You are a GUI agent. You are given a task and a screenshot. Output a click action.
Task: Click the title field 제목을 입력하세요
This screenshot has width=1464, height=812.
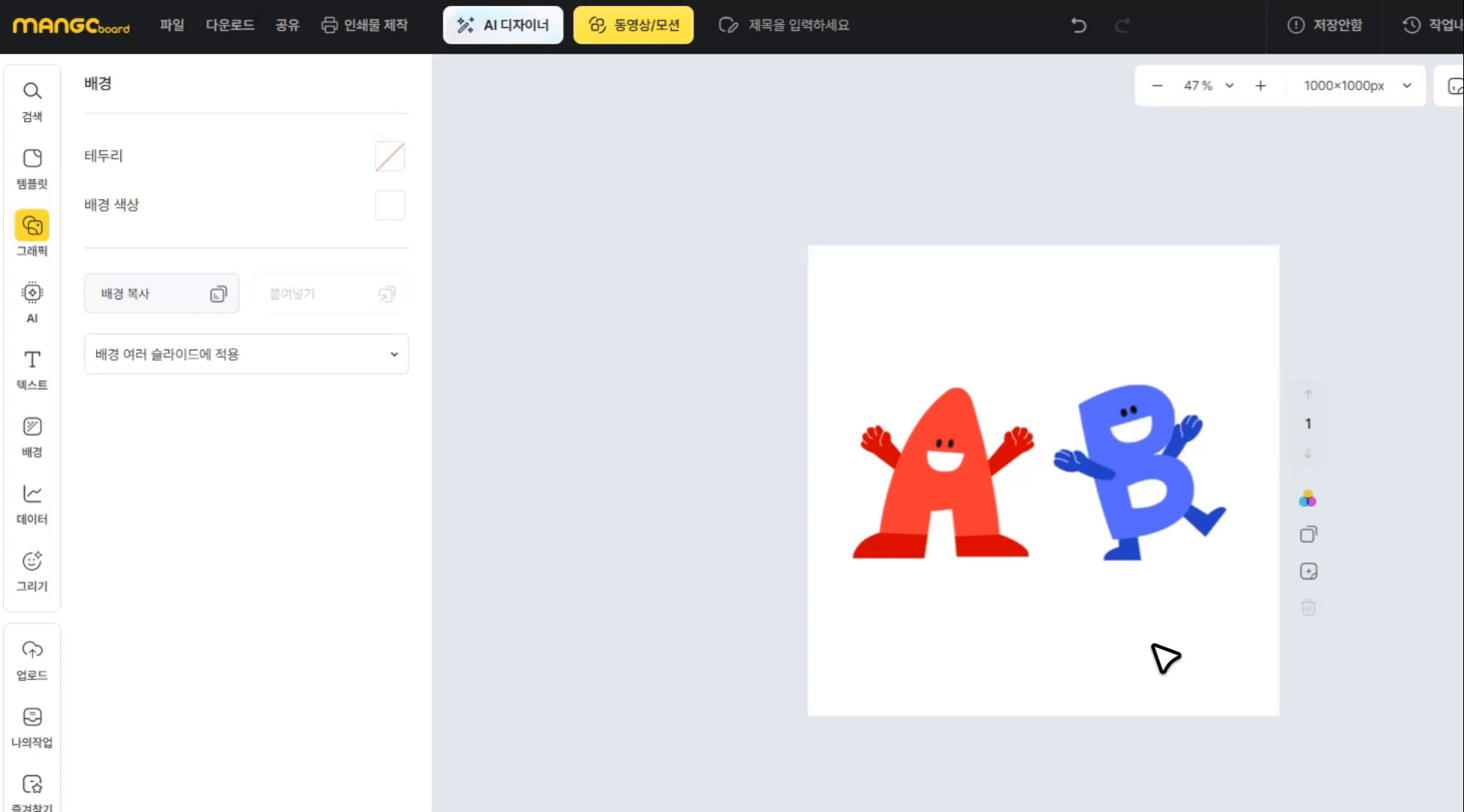797,26
